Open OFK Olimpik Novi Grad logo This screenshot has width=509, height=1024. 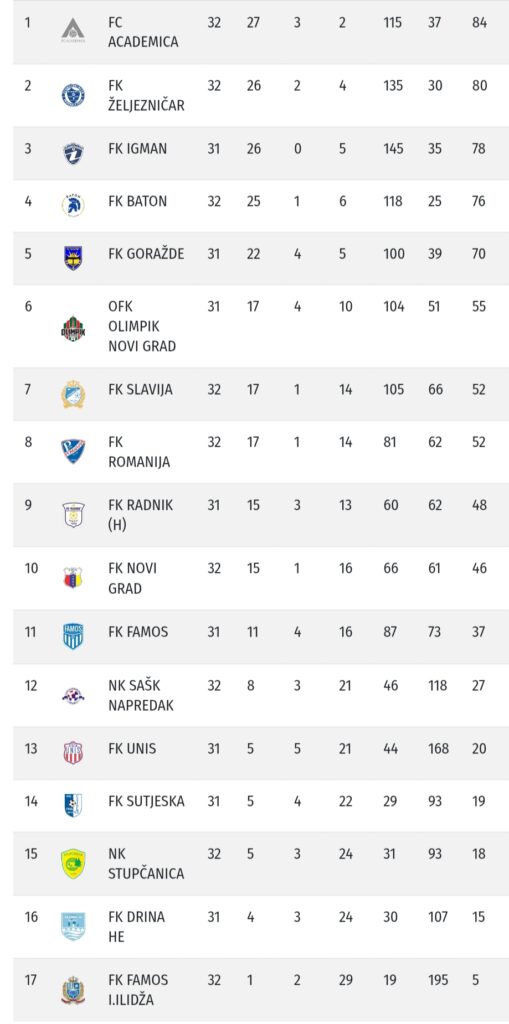[73, 329]
